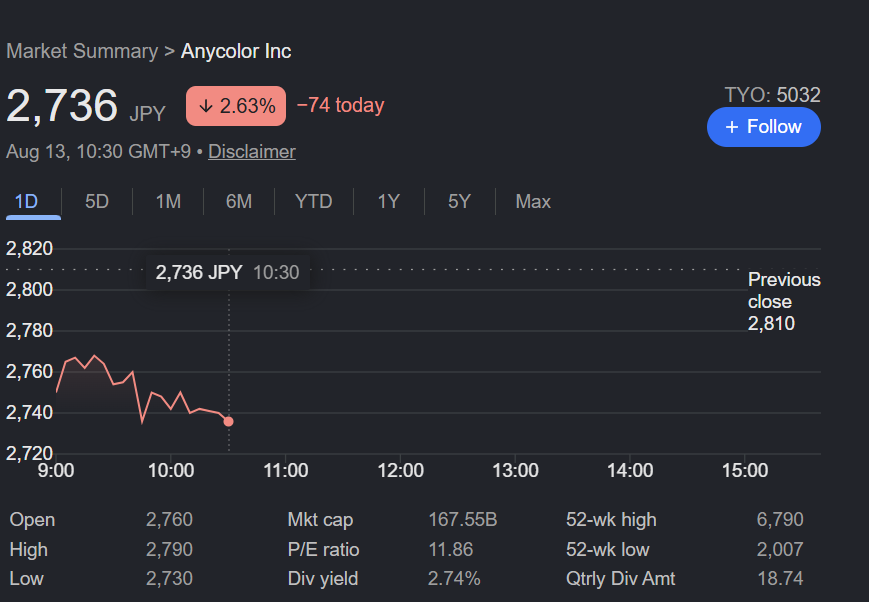Click the plus icon in Follow button
Viewport: 869px width, 602px height.
732,127
